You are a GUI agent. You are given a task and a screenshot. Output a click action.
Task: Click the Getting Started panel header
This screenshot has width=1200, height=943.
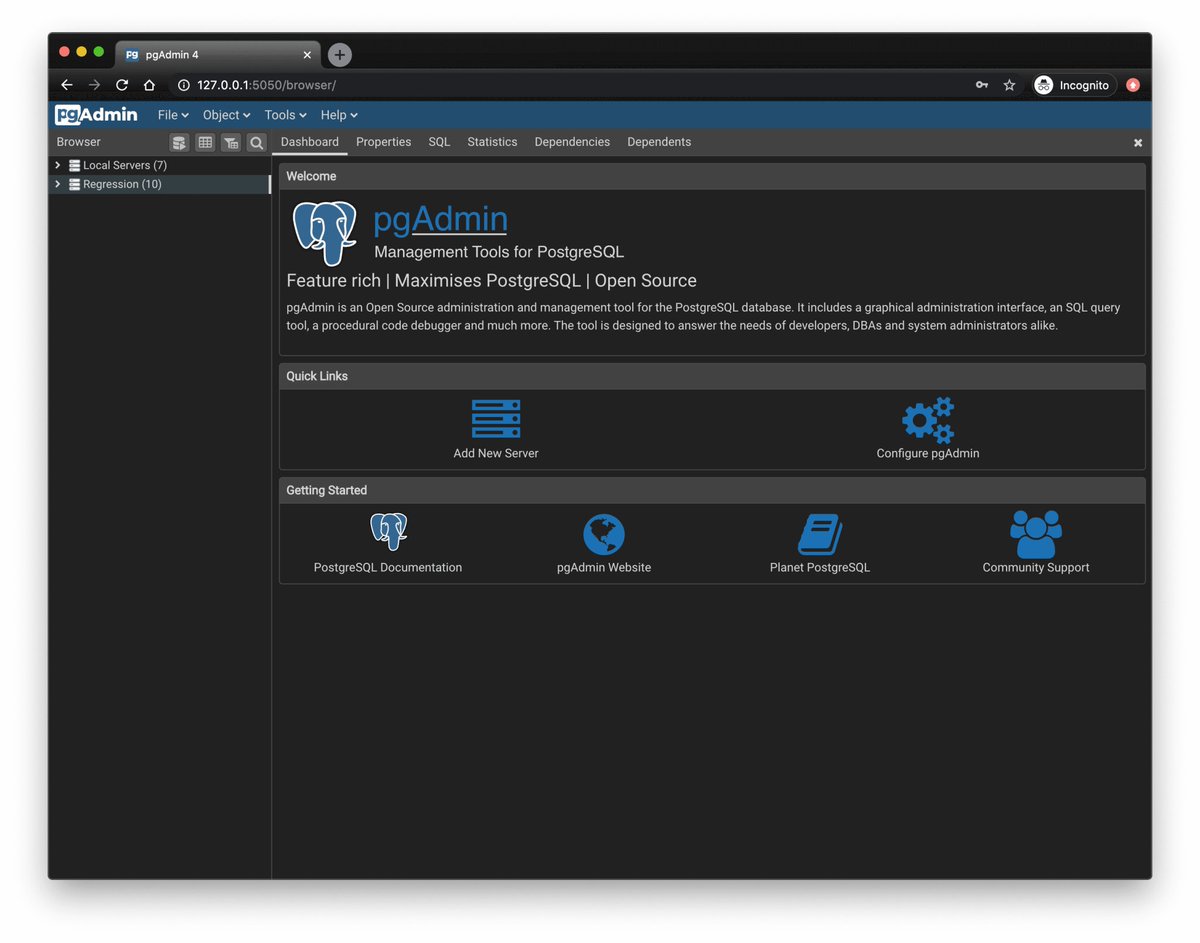pyautogui.click(x=712, y=490)
